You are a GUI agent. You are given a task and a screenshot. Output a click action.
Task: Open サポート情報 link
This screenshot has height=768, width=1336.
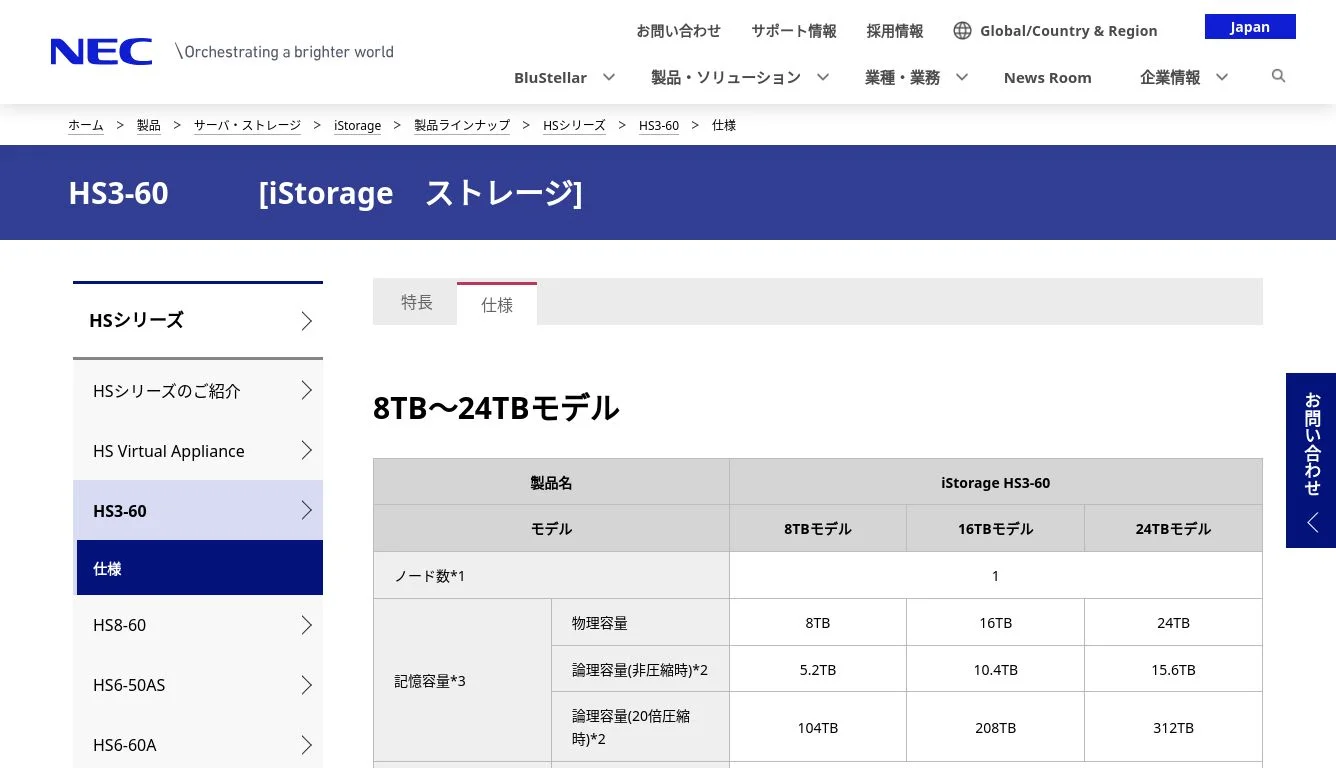(794, 31)
